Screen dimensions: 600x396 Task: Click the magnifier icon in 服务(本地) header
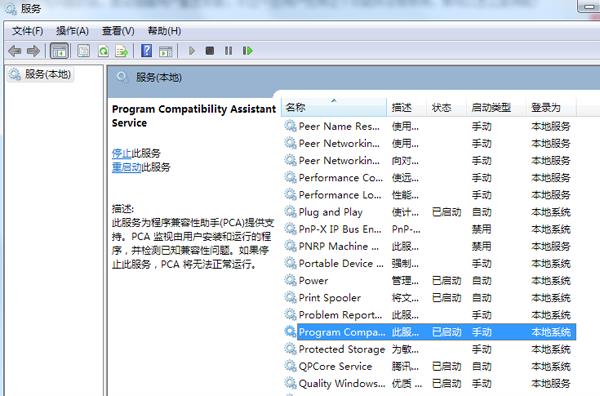tap(122, 77)
